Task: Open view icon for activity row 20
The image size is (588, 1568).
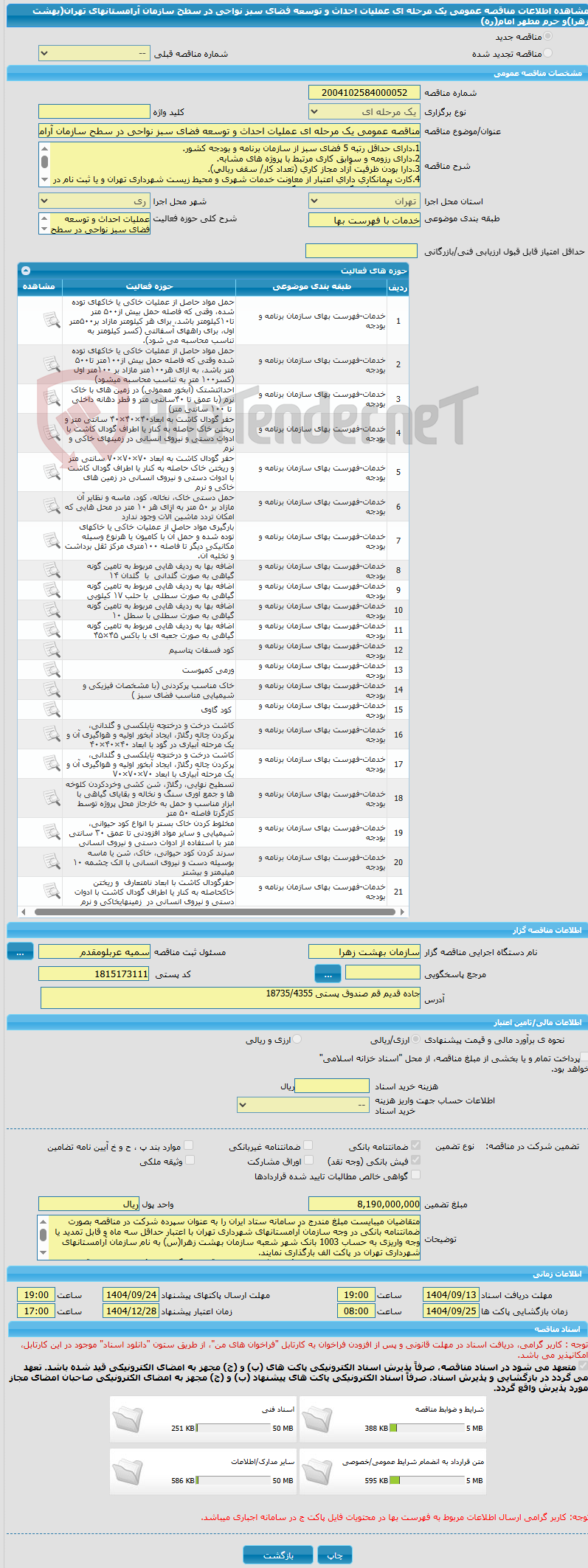Action: click(51, 861)
